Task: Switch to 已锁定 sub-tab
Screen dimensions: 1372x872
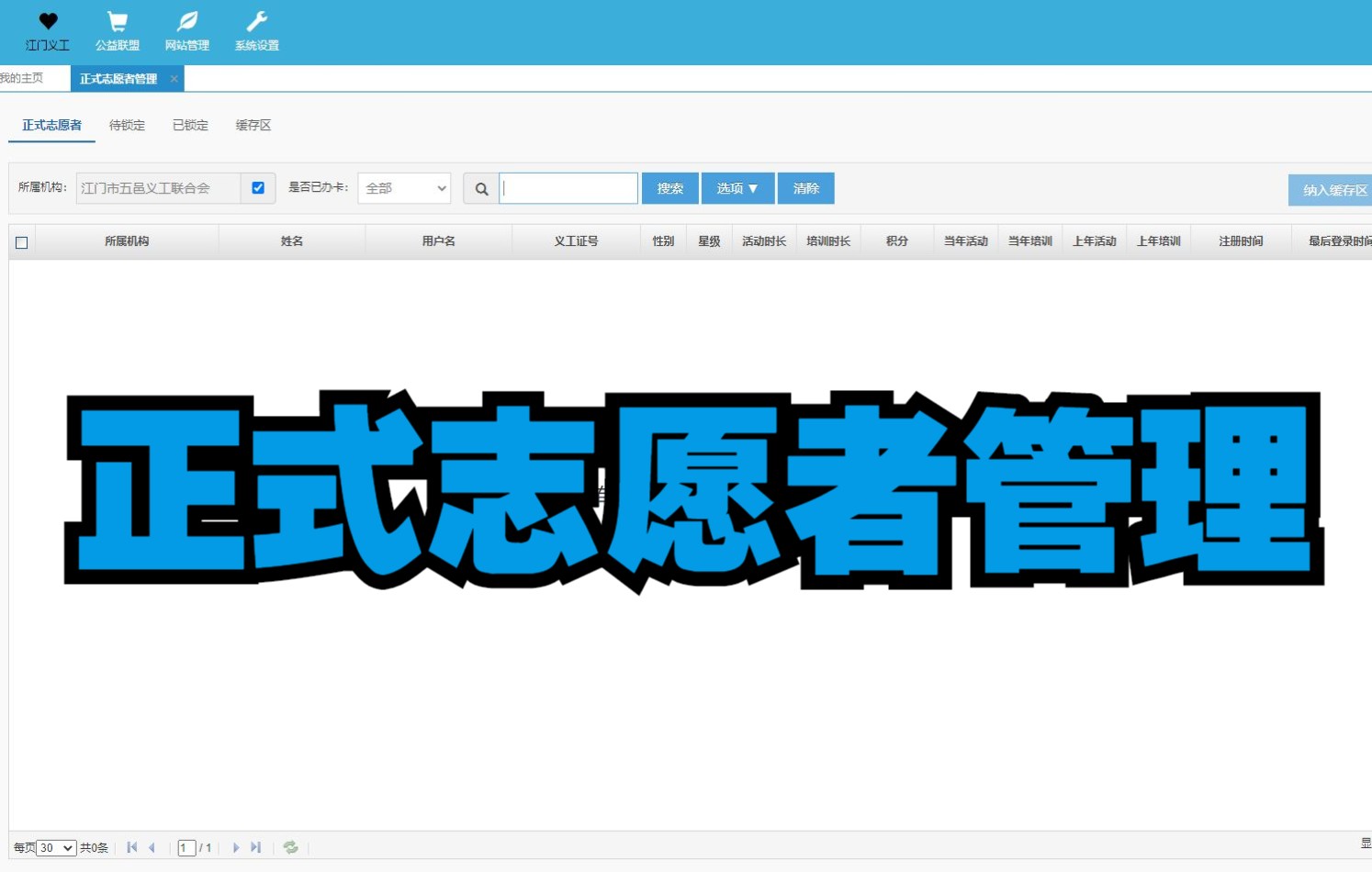Action: click(190, 125)
